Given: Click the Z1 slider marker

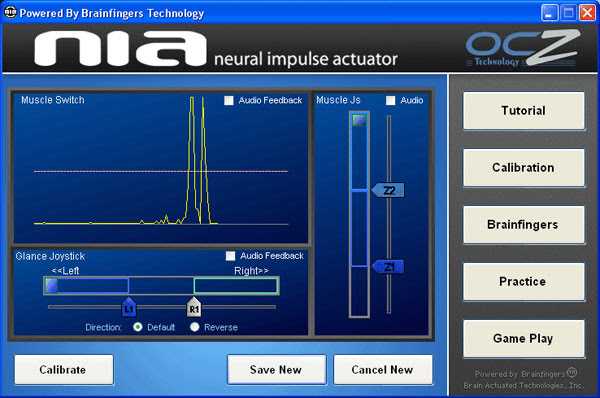Looking at the screenshot, I should coord(388,267).
